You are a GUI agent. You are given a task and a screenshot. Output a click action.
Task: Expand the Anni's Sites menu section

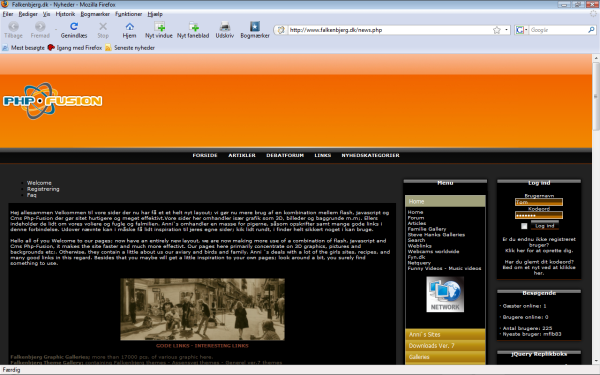tap(445, 334)
